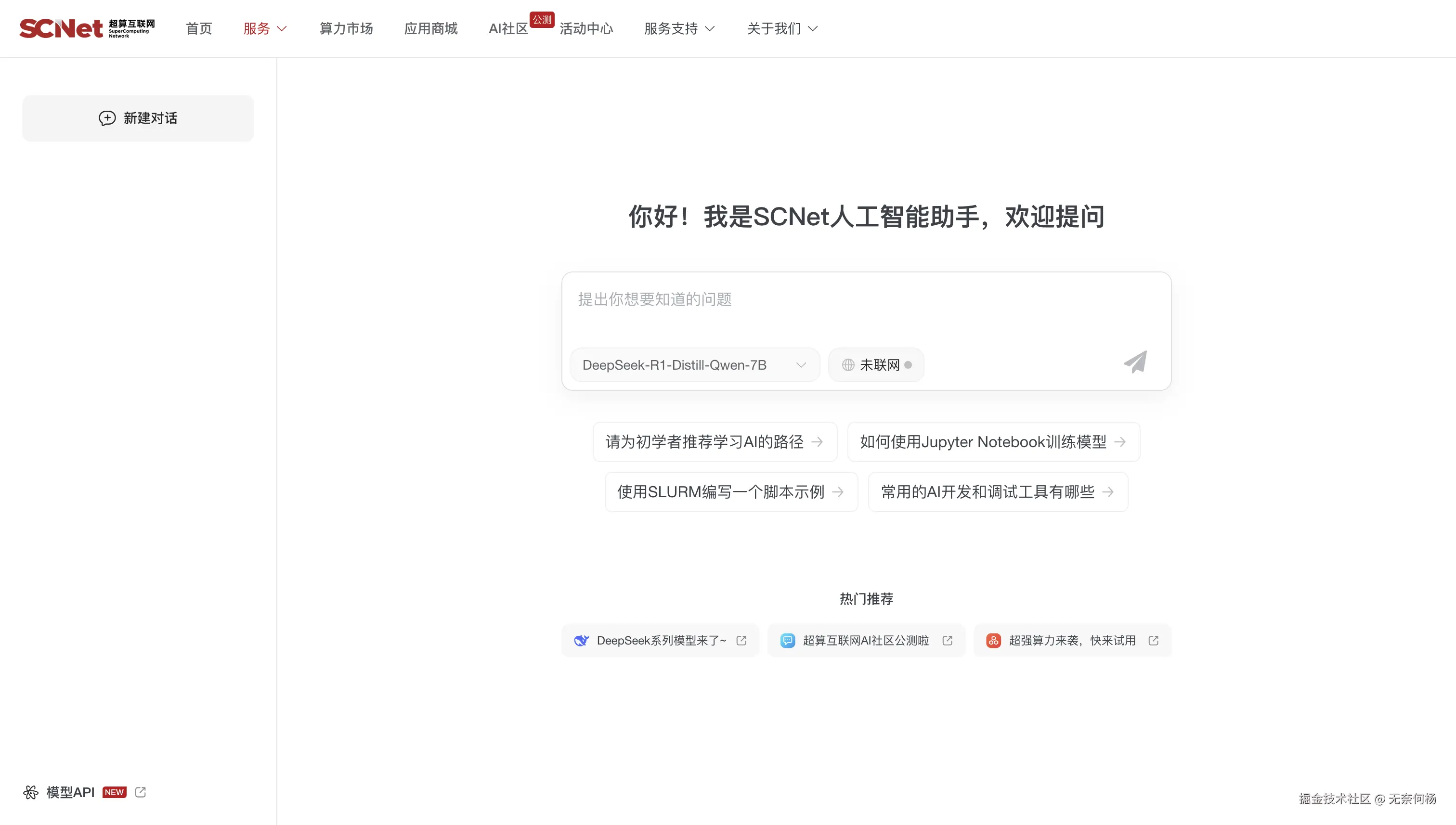Click the 新建对话 button

pyautogui.click(x=138, y=118)
